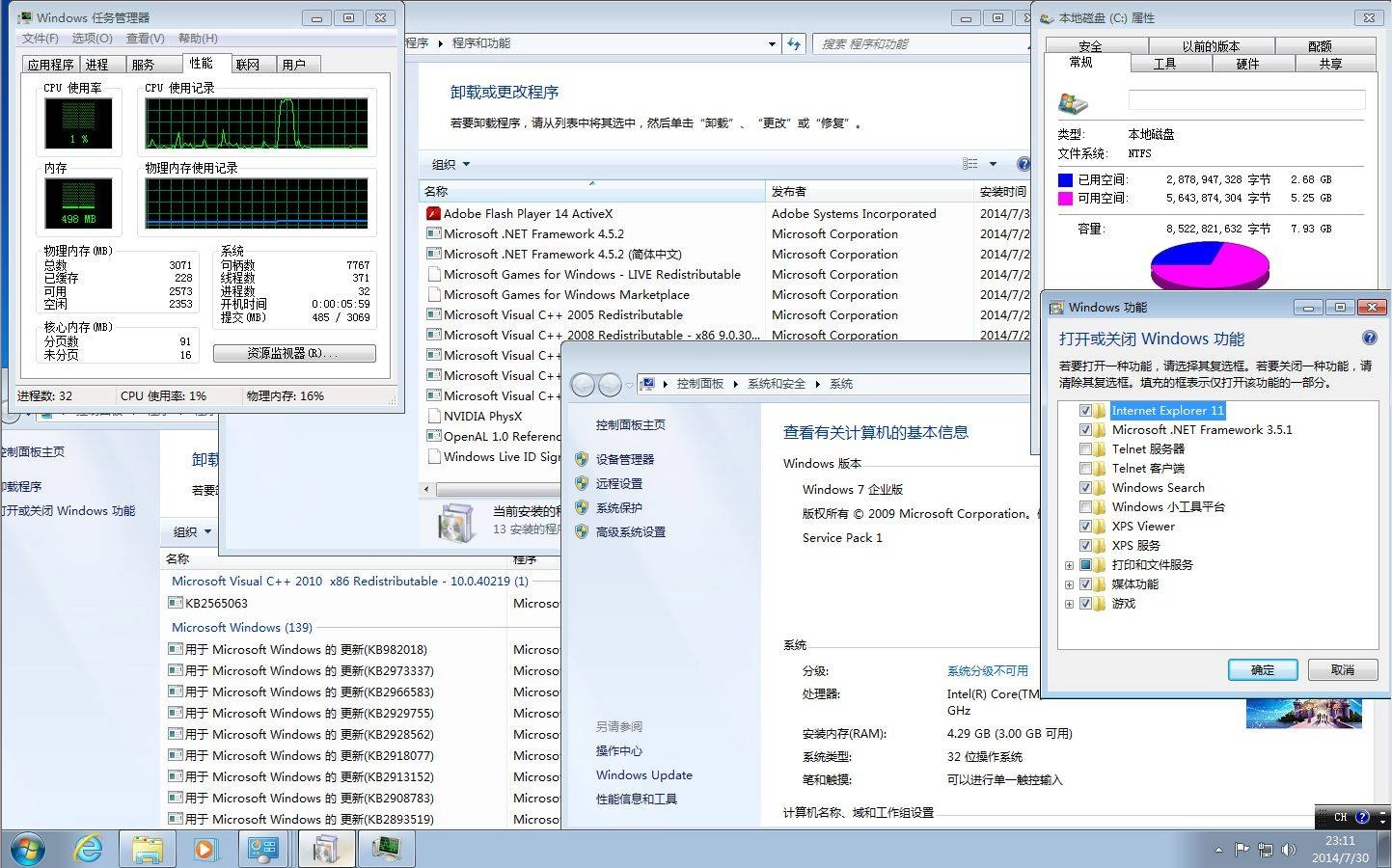Viewport: 1392px width, 868px height.
Task: Open view options dropdown arrow beside view icon
Action: point(993,164)
